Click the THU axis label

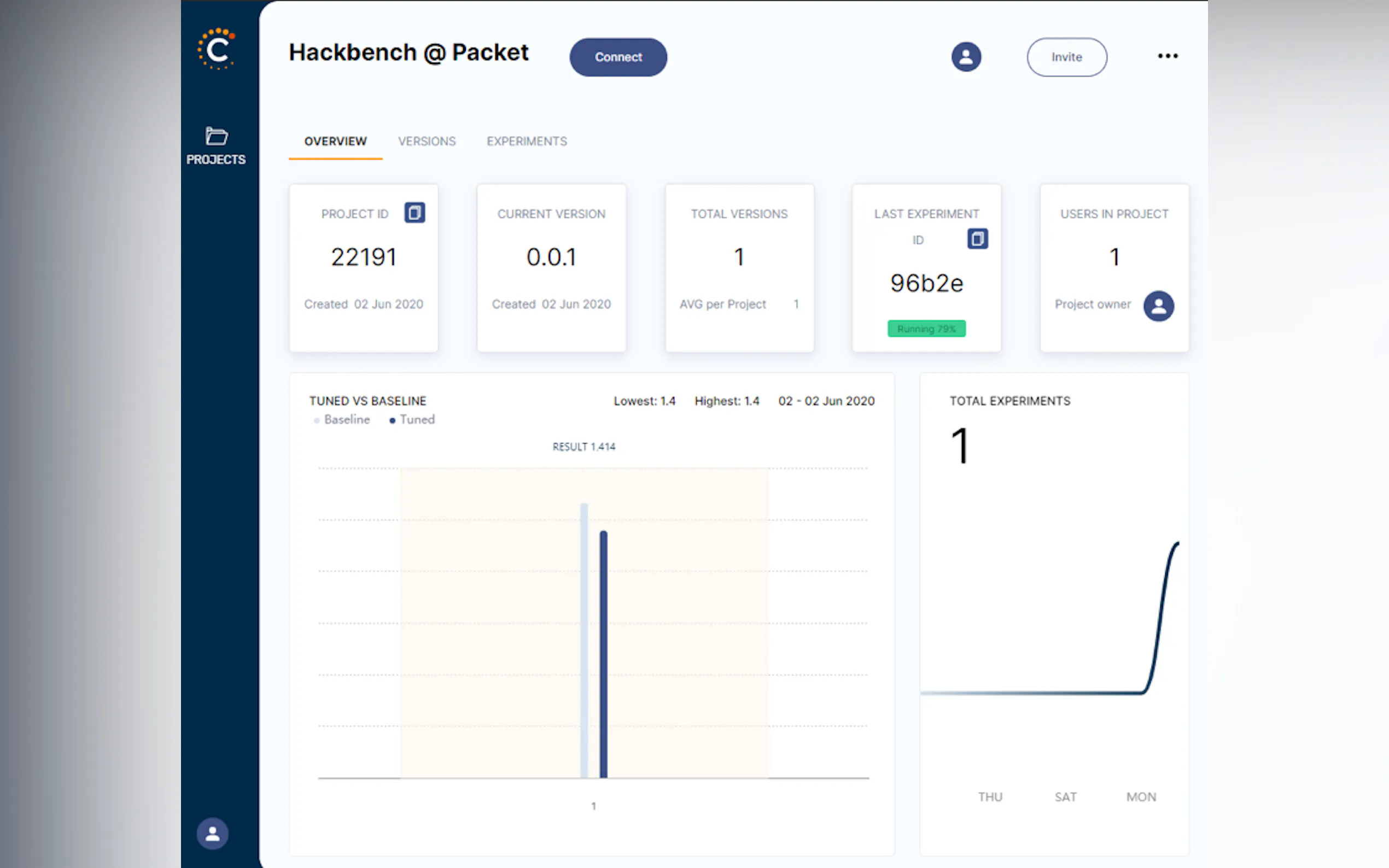click(x=990, y=797)
